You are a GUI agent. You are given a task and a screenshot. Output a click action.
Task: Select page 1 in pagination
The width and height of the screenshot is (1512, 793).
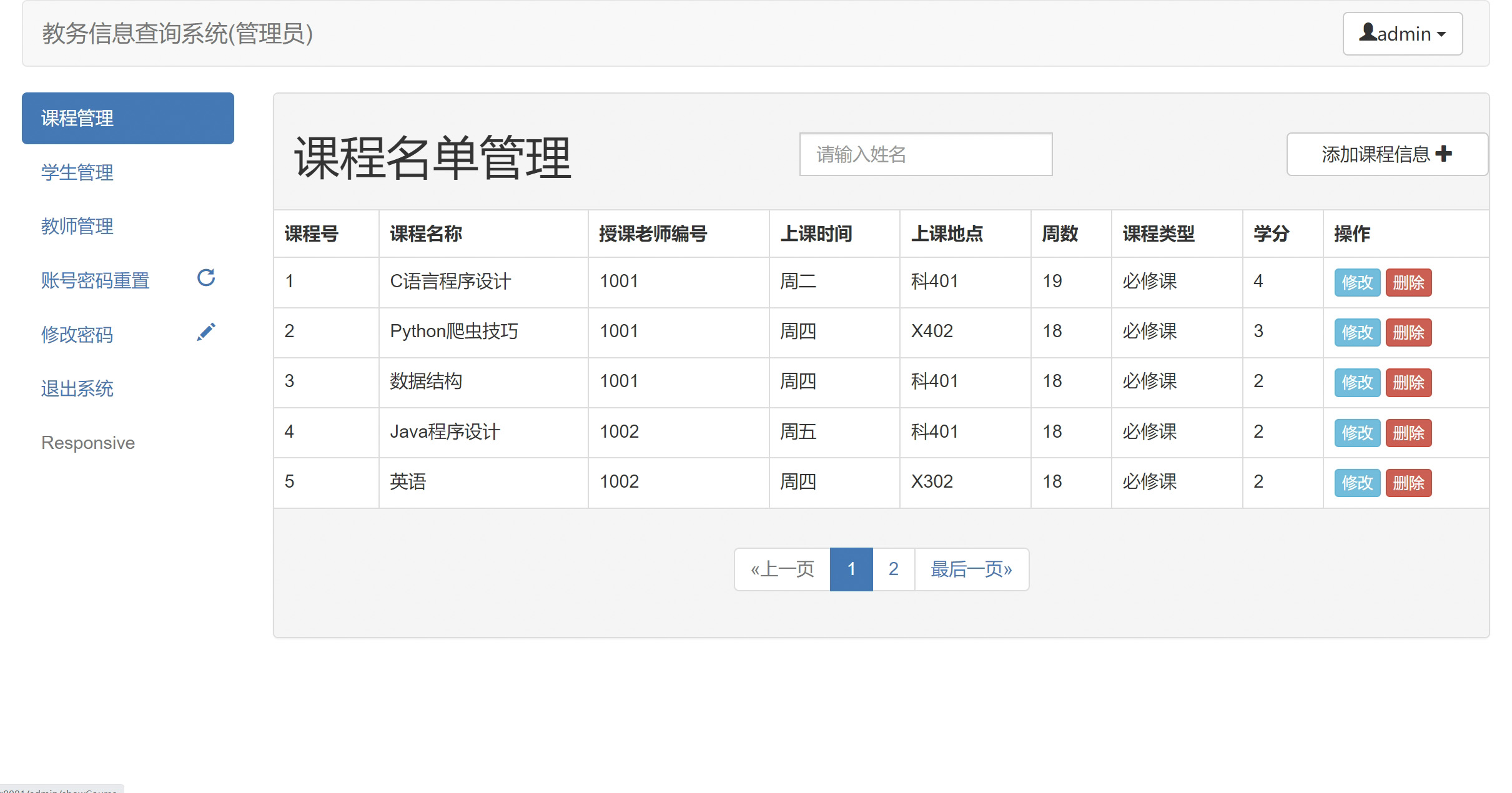[851, 569]
